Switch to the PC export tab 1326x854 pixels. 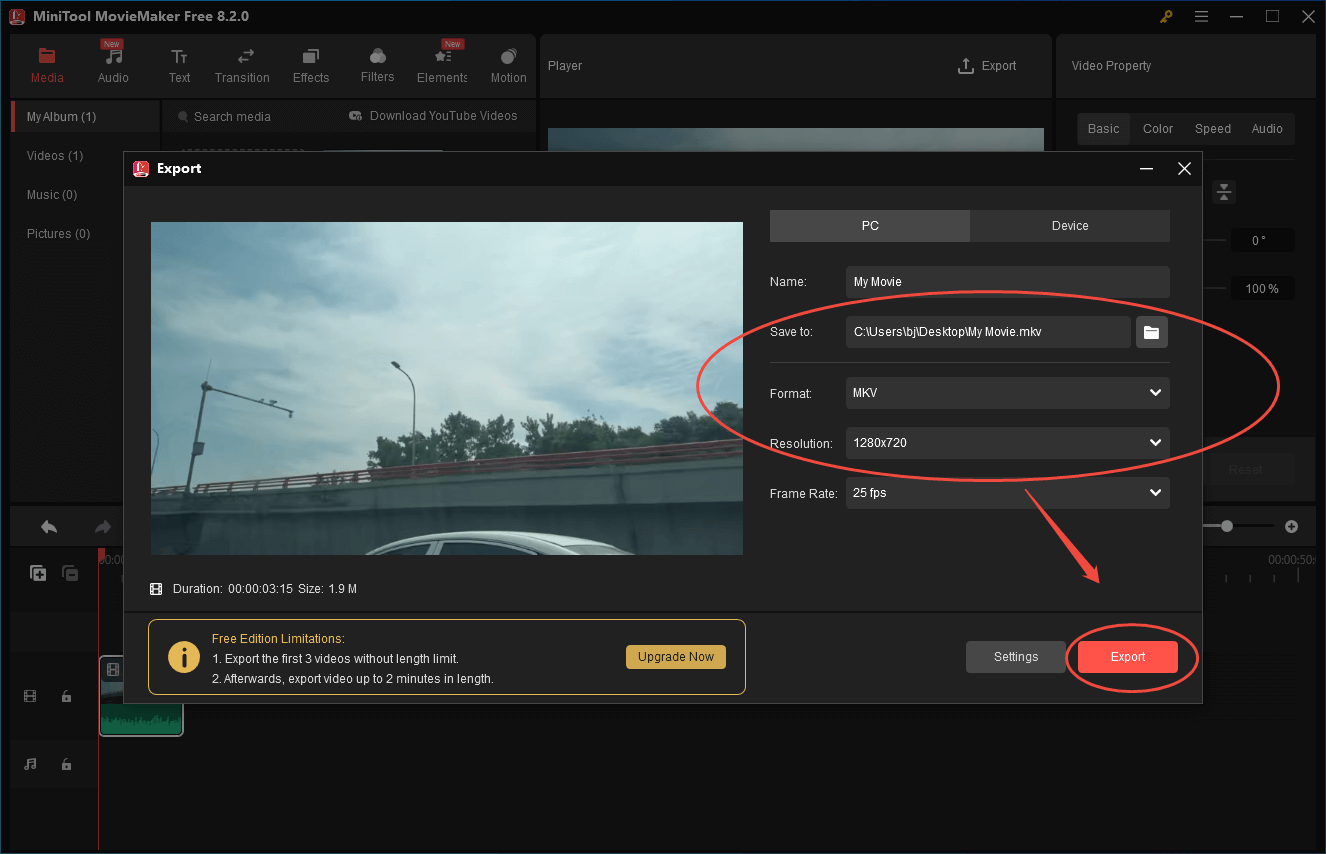point(870,226)
